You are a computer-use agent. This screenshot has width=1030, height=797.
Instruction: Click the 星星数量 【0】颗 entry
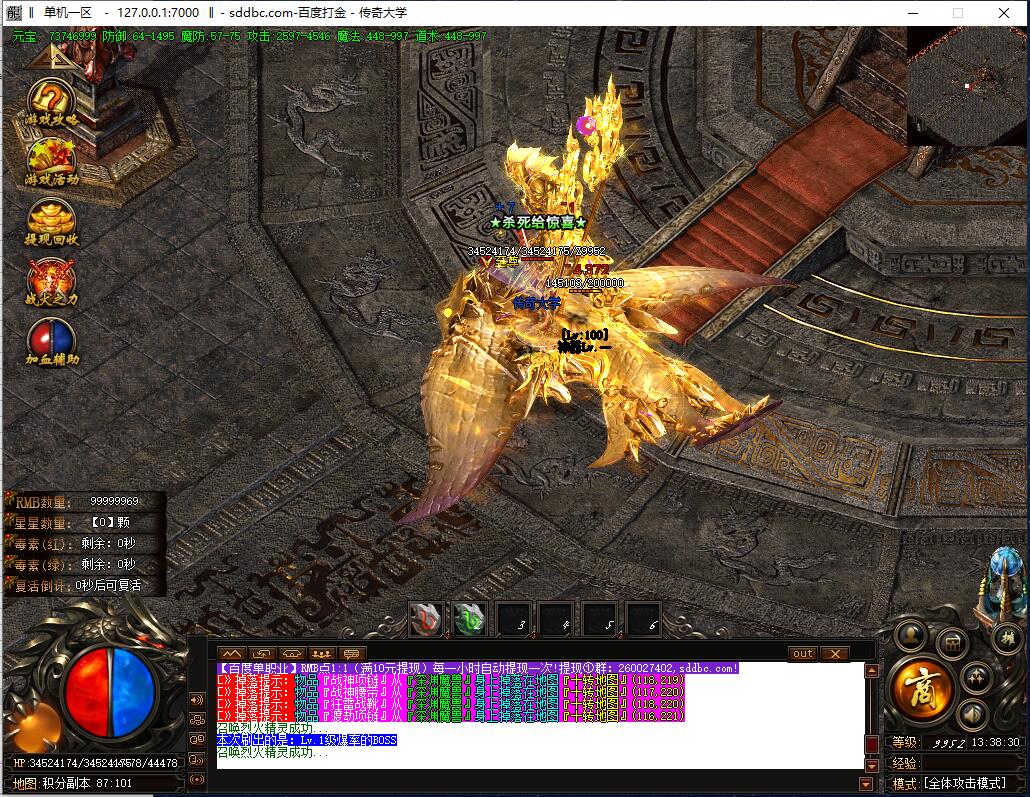tap(84, 523)
